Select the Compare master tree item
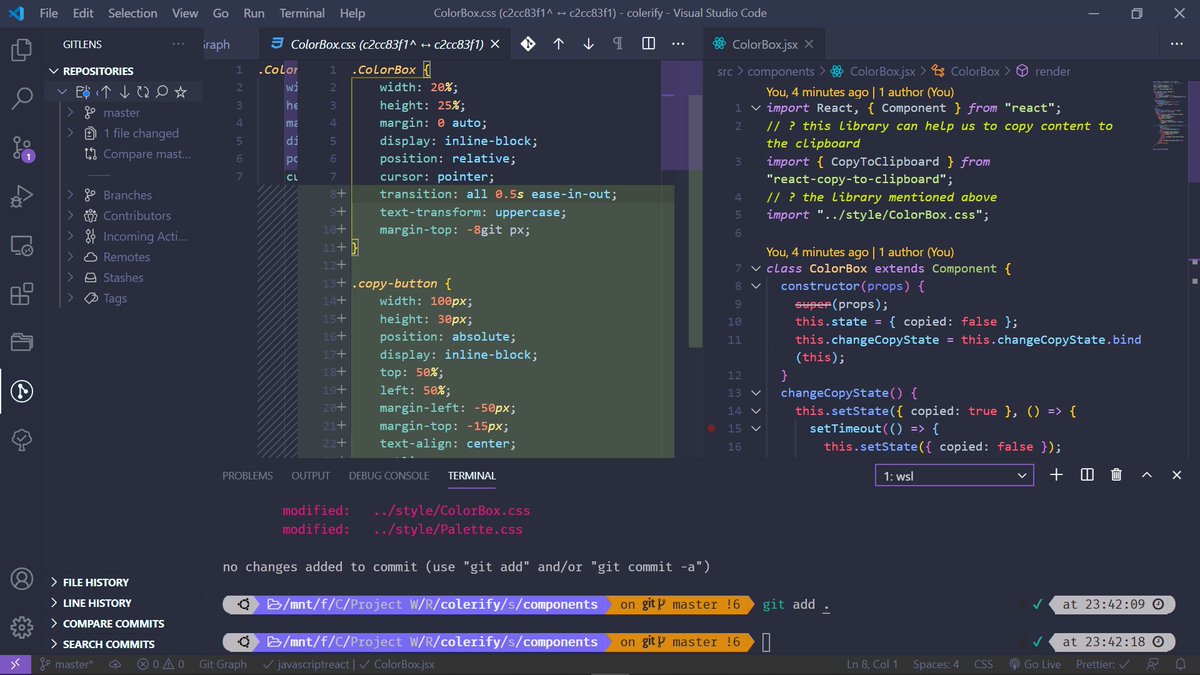1200x675 pixels. [137, 154]
